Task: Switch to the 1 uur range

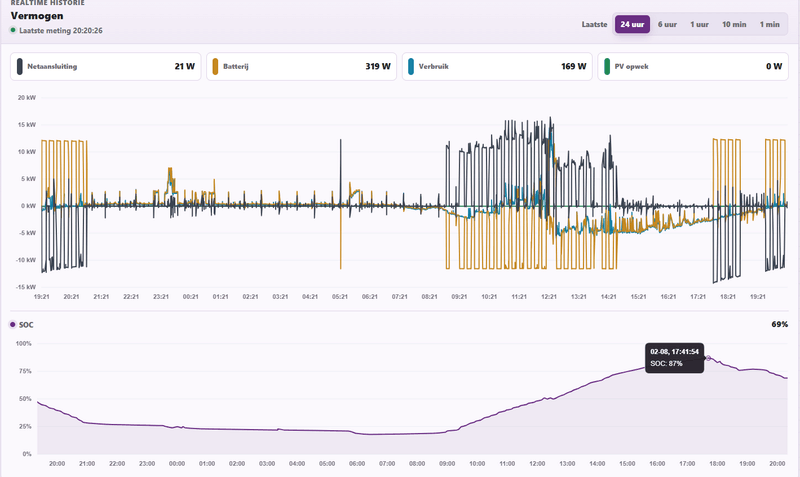Action: (x=699, y=24)
